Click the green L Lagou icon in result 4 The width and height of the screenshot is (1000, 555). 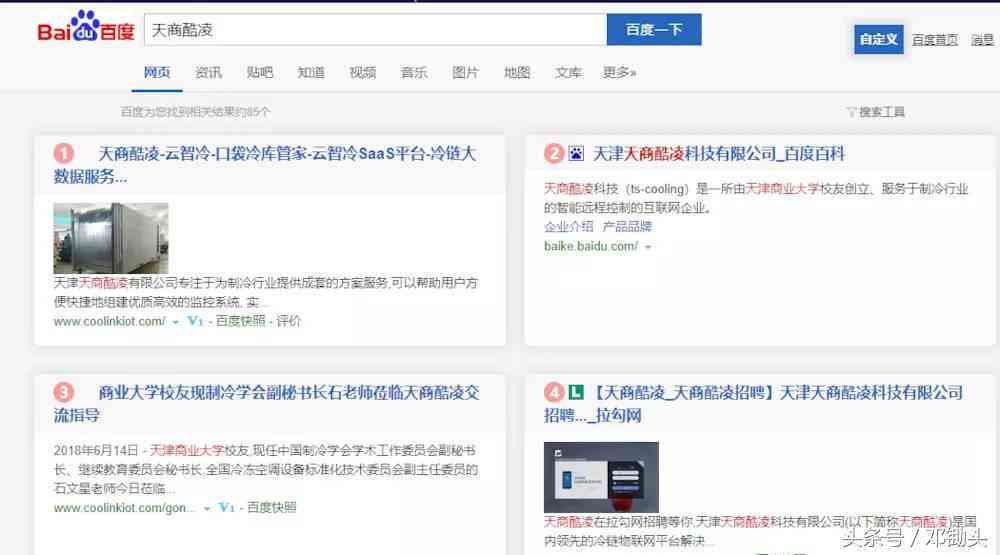(576, 392)
